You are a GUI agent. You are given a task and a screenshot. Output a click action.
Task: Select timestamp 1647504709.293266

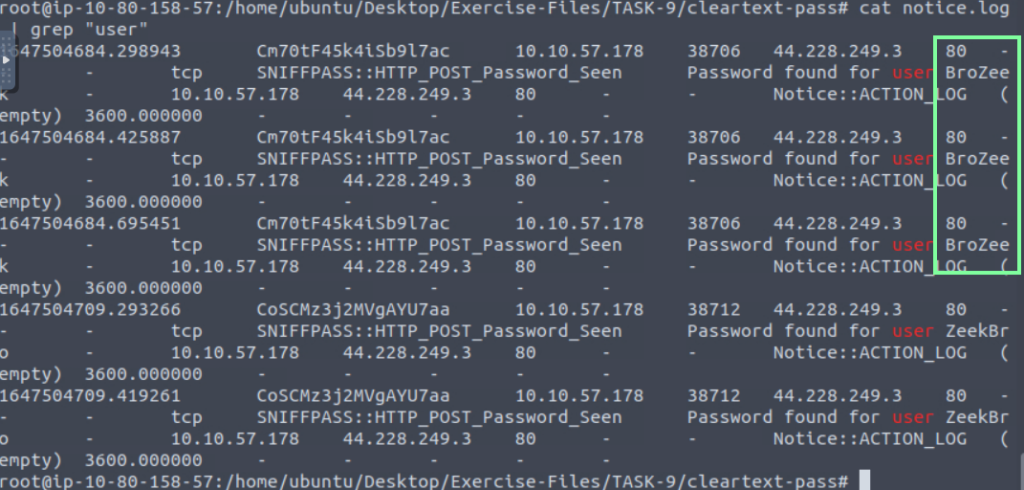(92, 309)
